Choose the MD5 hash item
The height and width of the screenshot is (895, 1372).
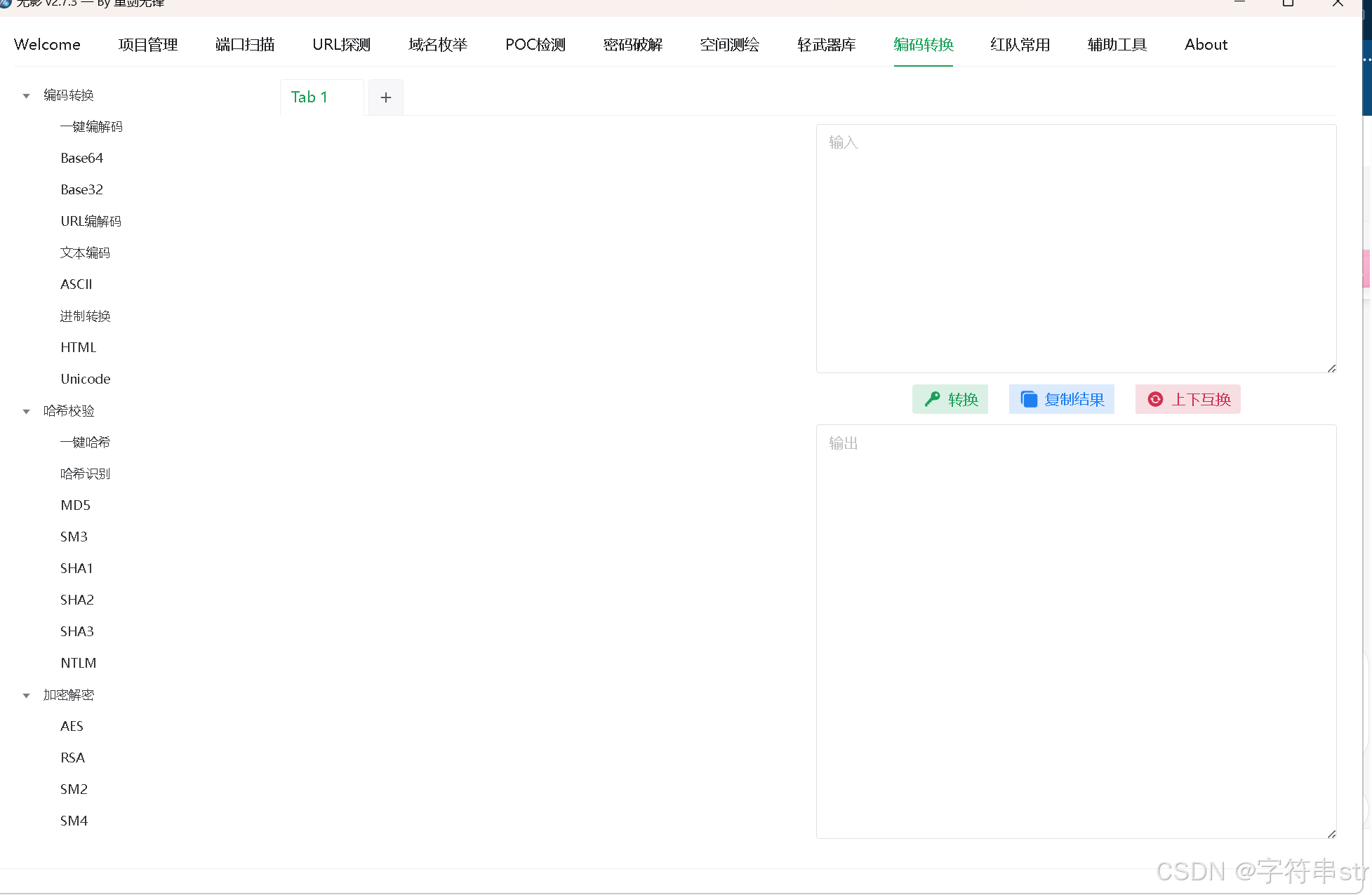pos(75,506)
